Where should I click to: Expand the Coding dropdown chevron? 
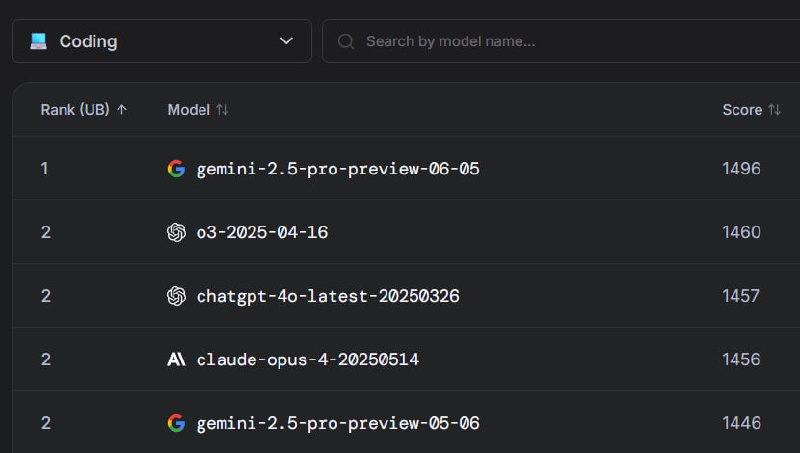(x=286, y=41)
